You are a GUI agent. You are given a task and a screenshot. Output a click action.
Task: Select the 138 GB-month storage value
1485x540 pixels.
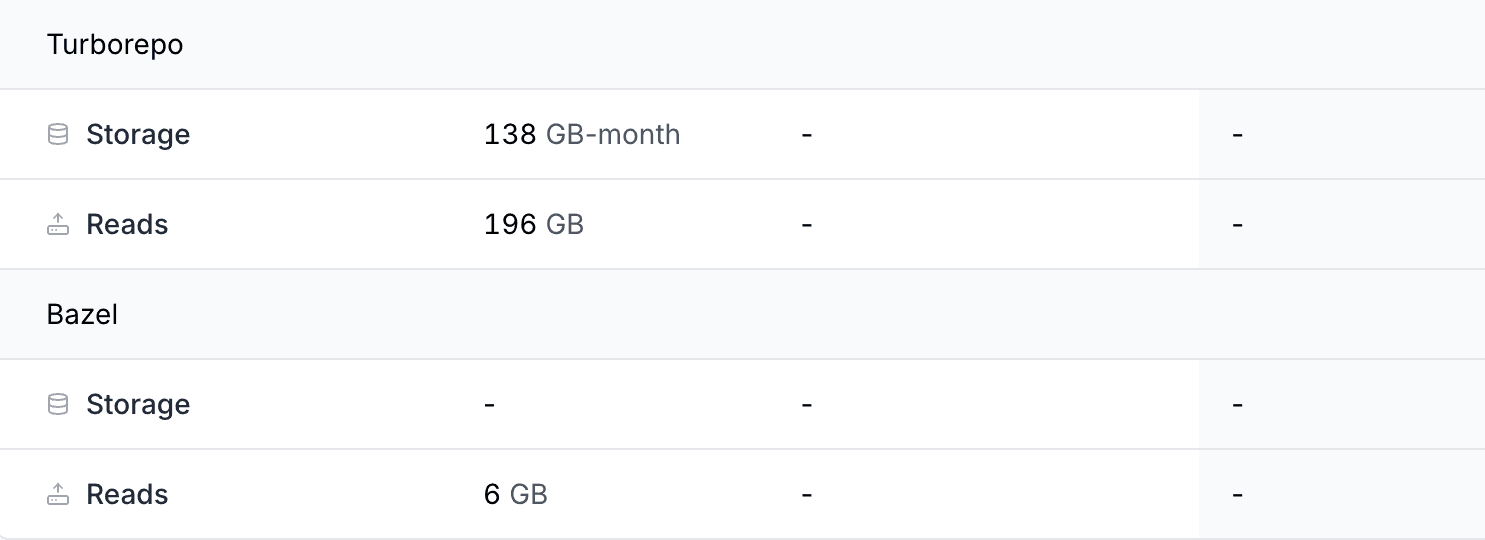[582, 134]
